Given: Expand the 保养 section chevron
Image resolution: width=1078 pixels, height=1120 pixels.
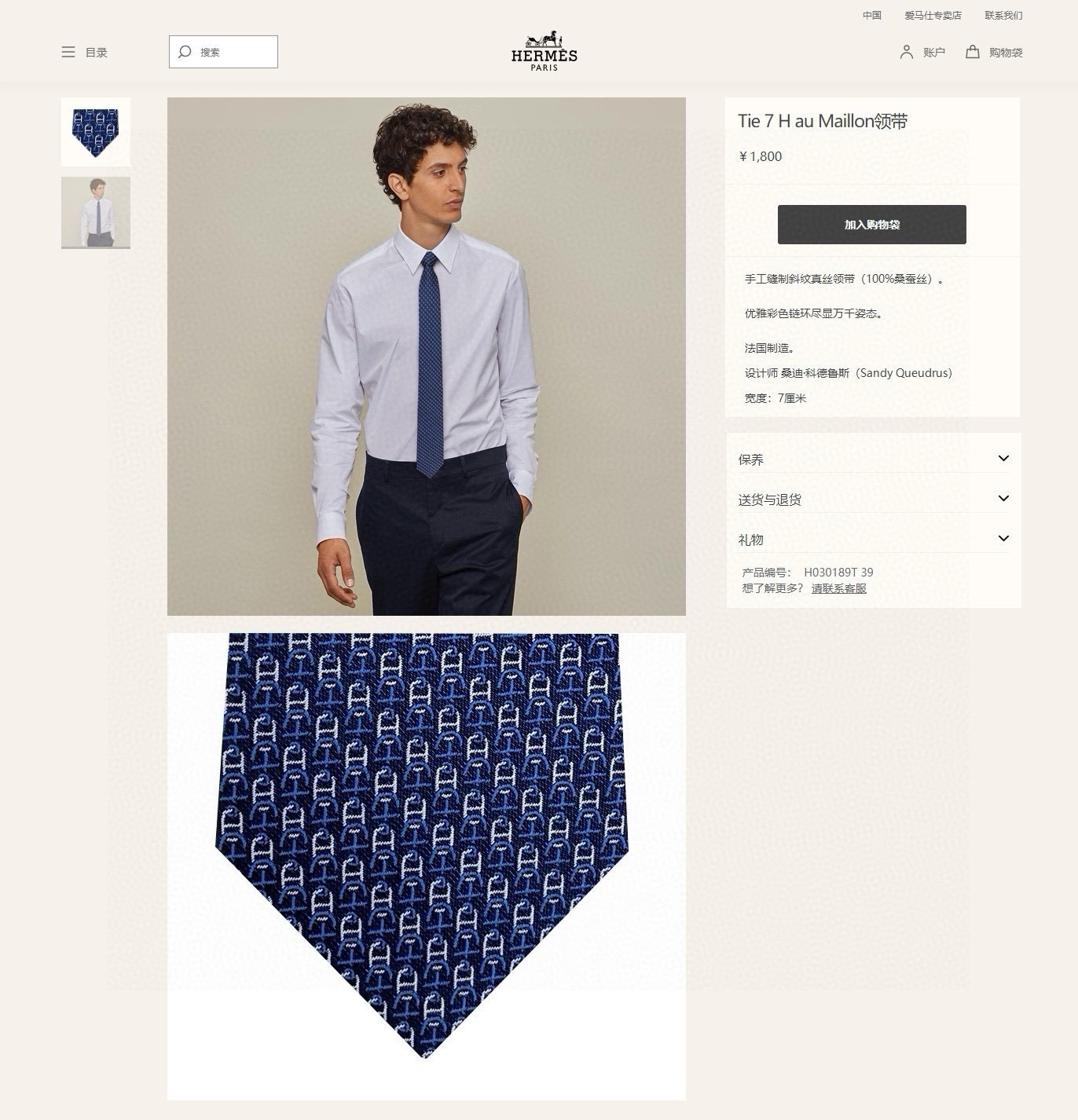Looking at the screenshot, I should pos(1003,458).
